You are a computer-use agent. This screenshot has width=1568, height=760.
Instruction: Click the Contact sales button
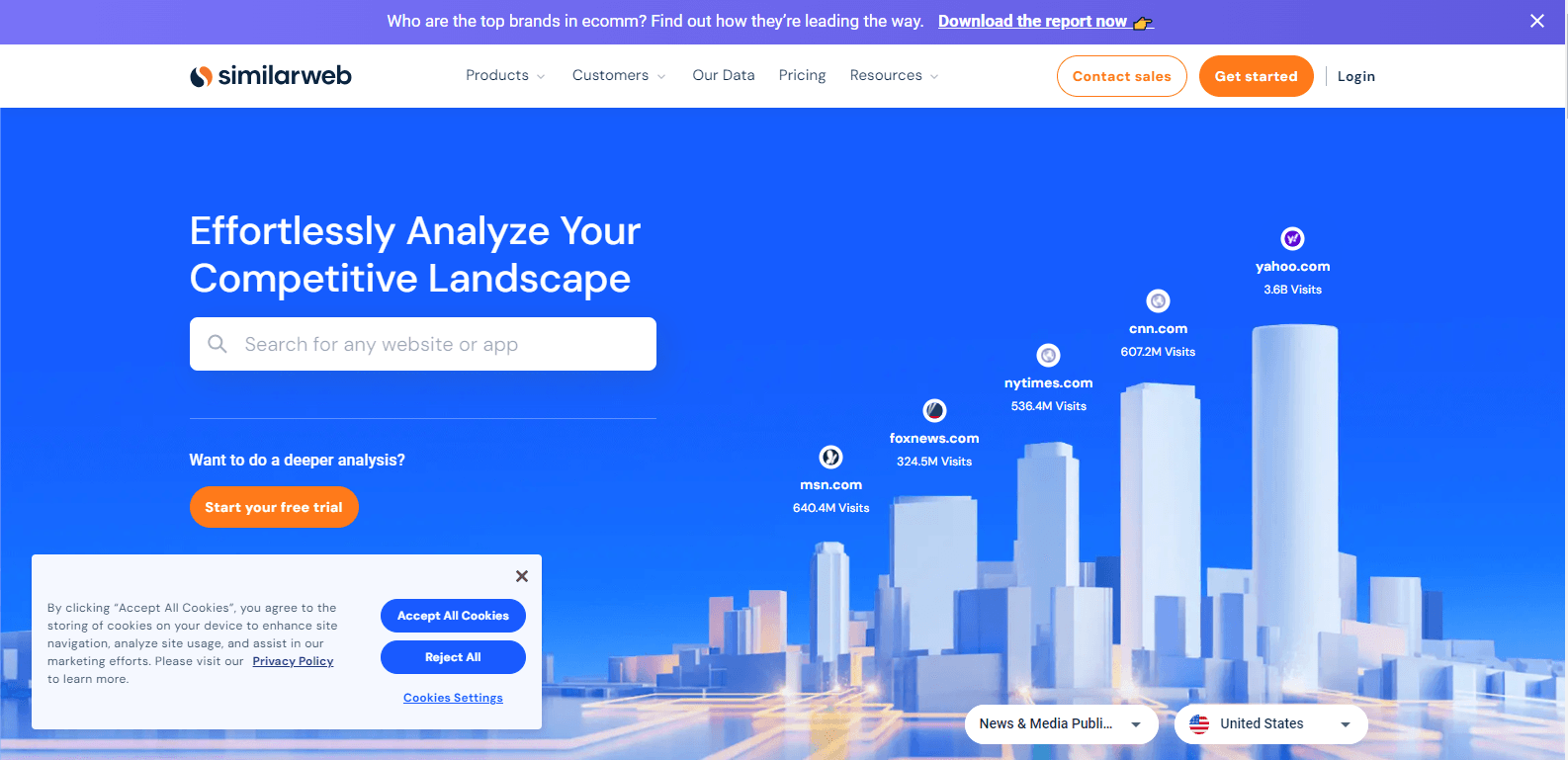point(1121,76)
